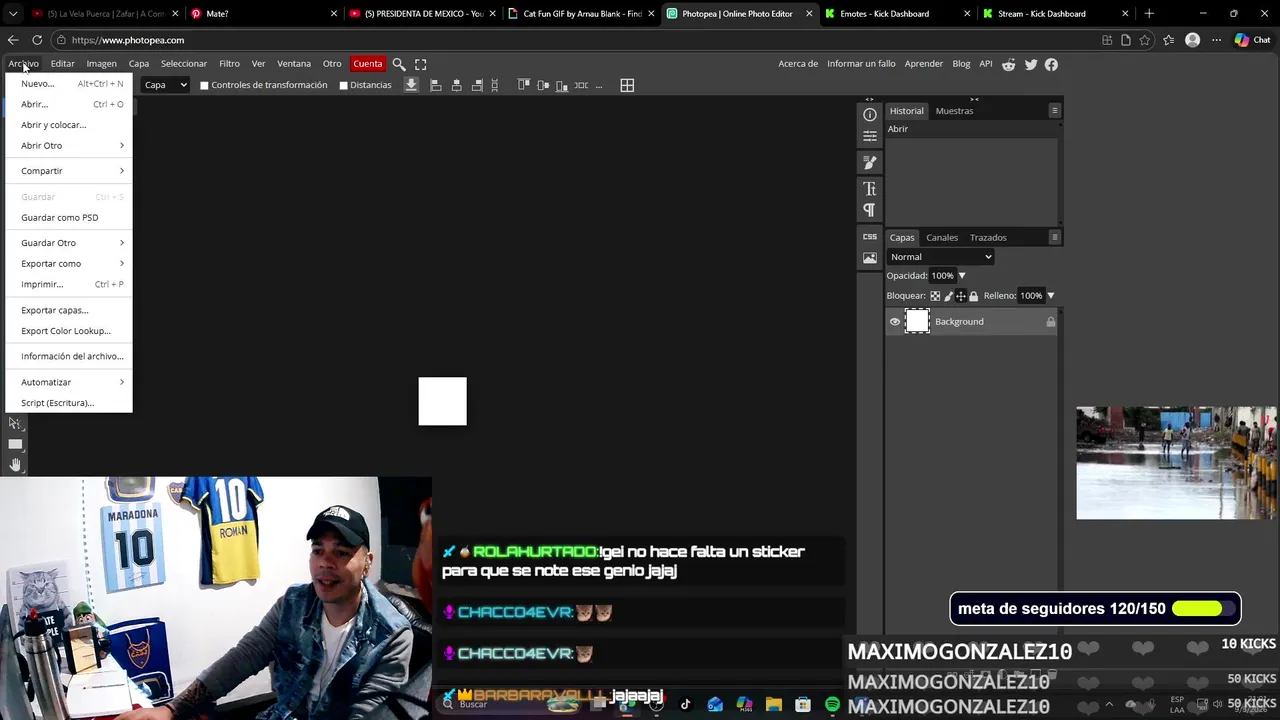Open the Character panel icon
Image resolution: width=1280 pixels, height=720 pixels.
coord(870,189)
